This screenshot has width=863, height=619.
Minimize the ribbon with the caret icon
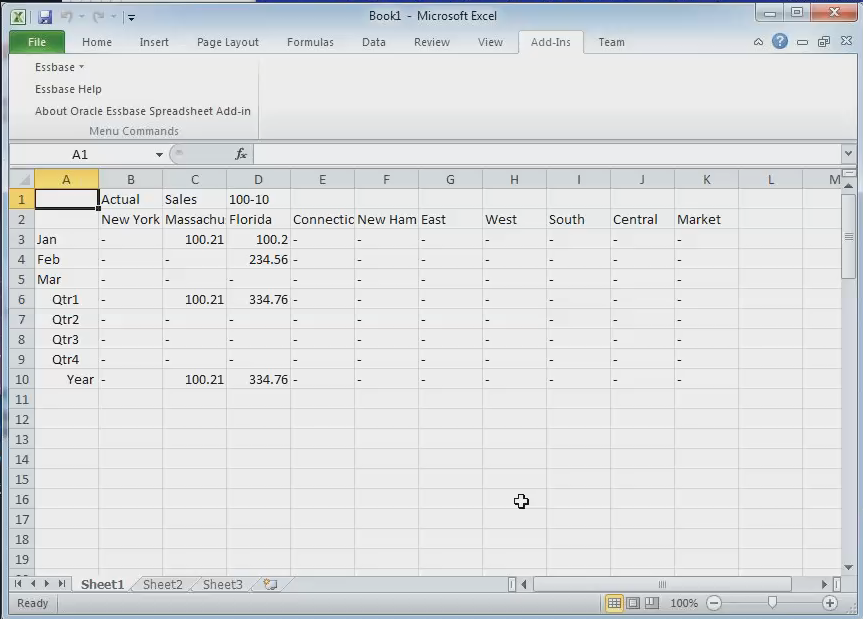point(758,42)
